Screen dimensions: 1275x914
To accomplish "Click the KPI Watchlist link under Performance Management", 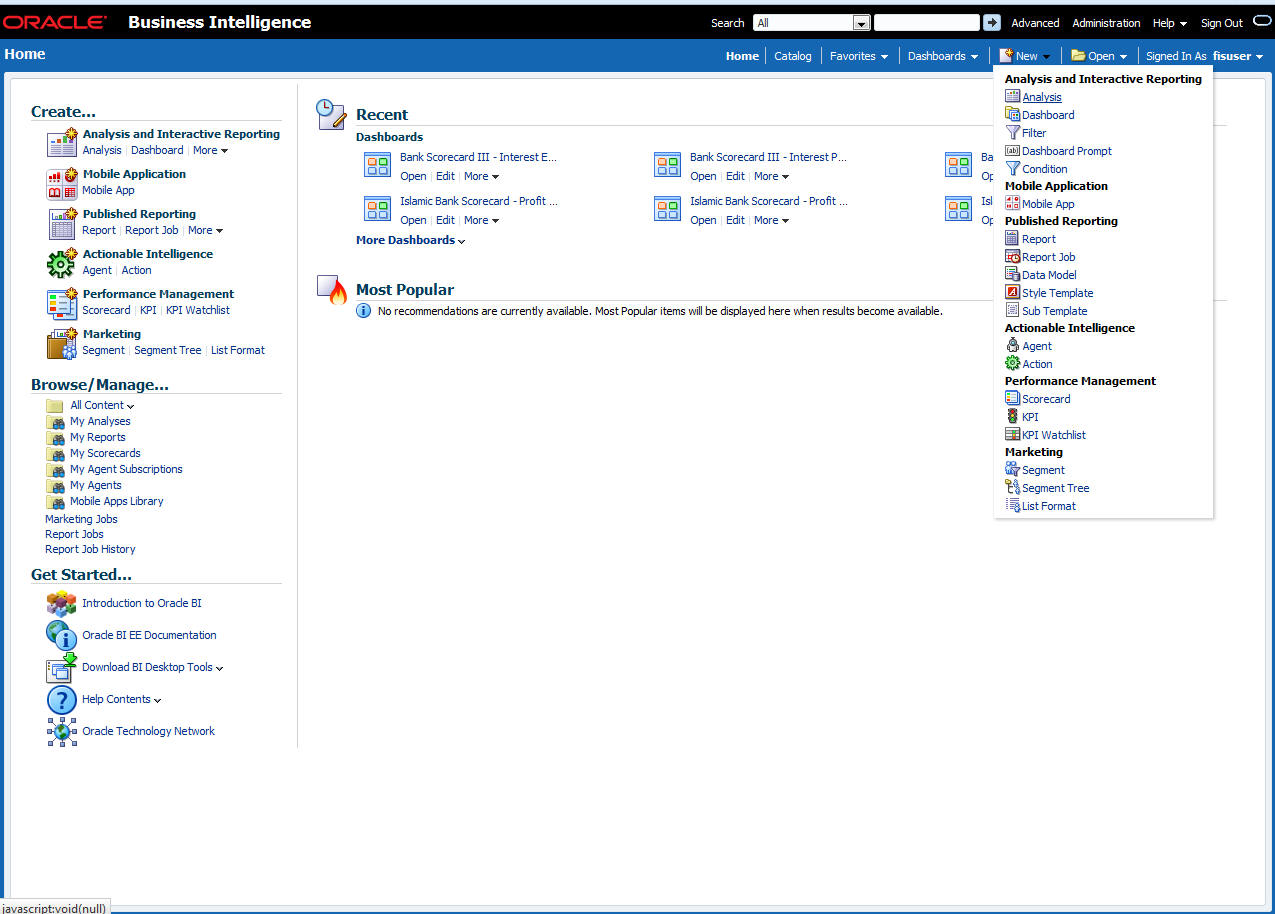I will [x=198, y=310].
